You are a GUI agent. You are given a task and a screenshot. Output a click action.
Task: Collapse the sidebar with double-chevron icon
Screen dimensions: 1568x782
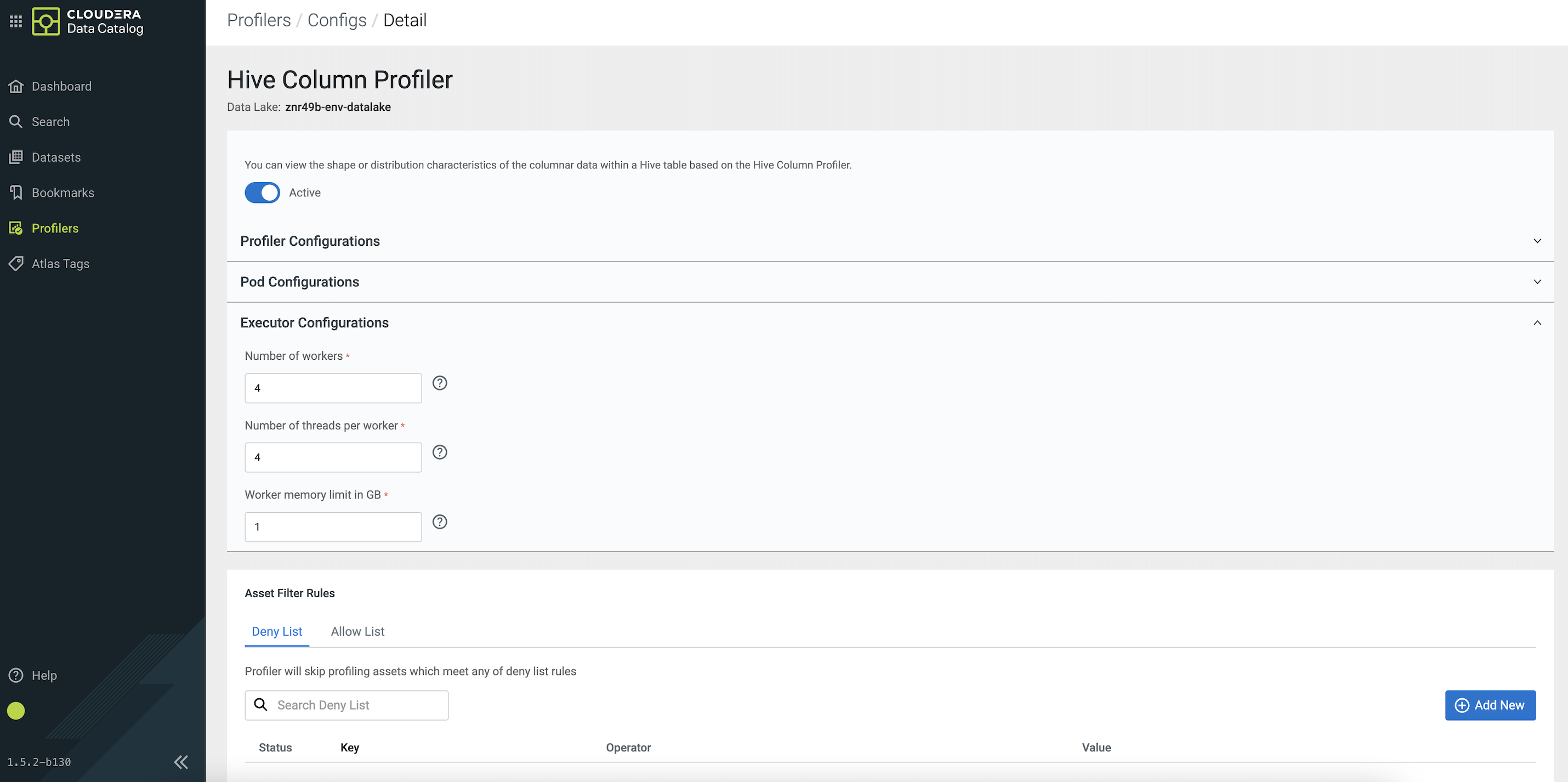coord(181,762)
